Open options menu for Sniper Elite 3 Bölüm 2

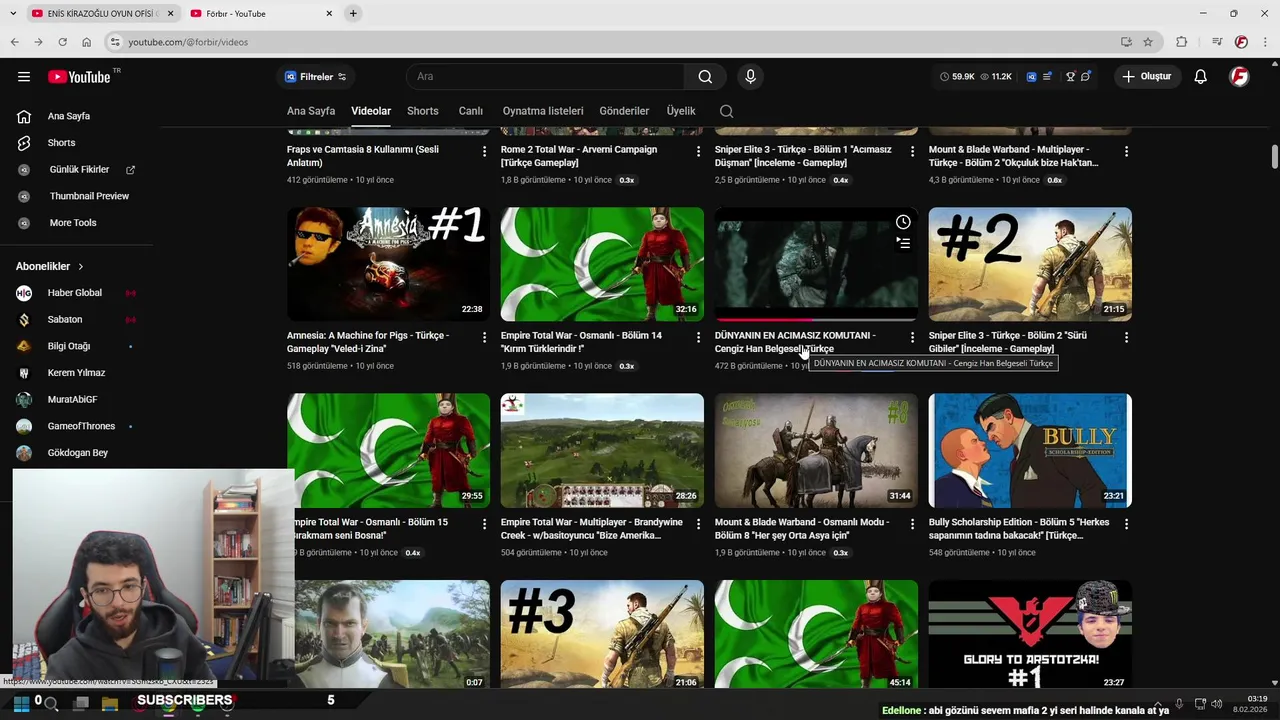(x=1126, y=337)
